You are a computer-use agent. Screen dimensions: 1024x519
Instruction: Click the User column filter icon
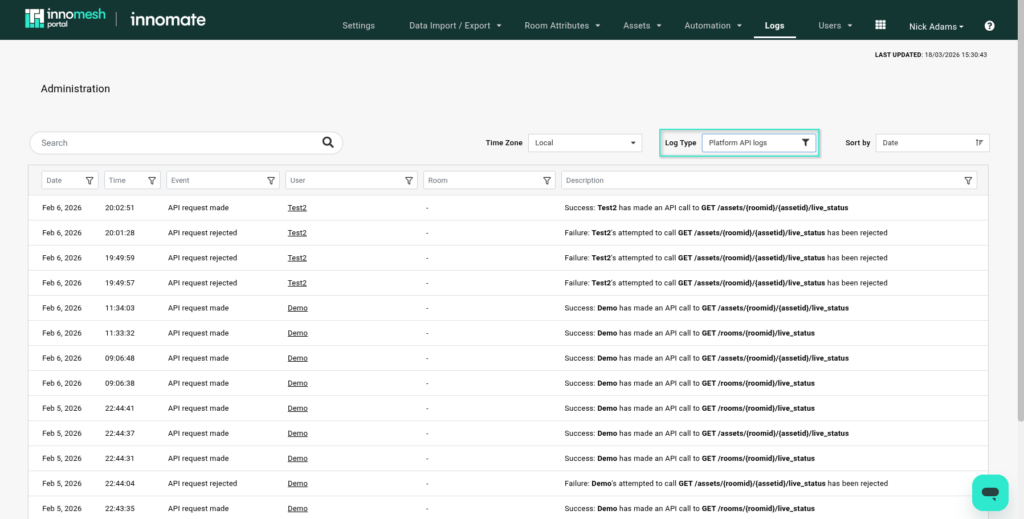click(x=410, y=181)
